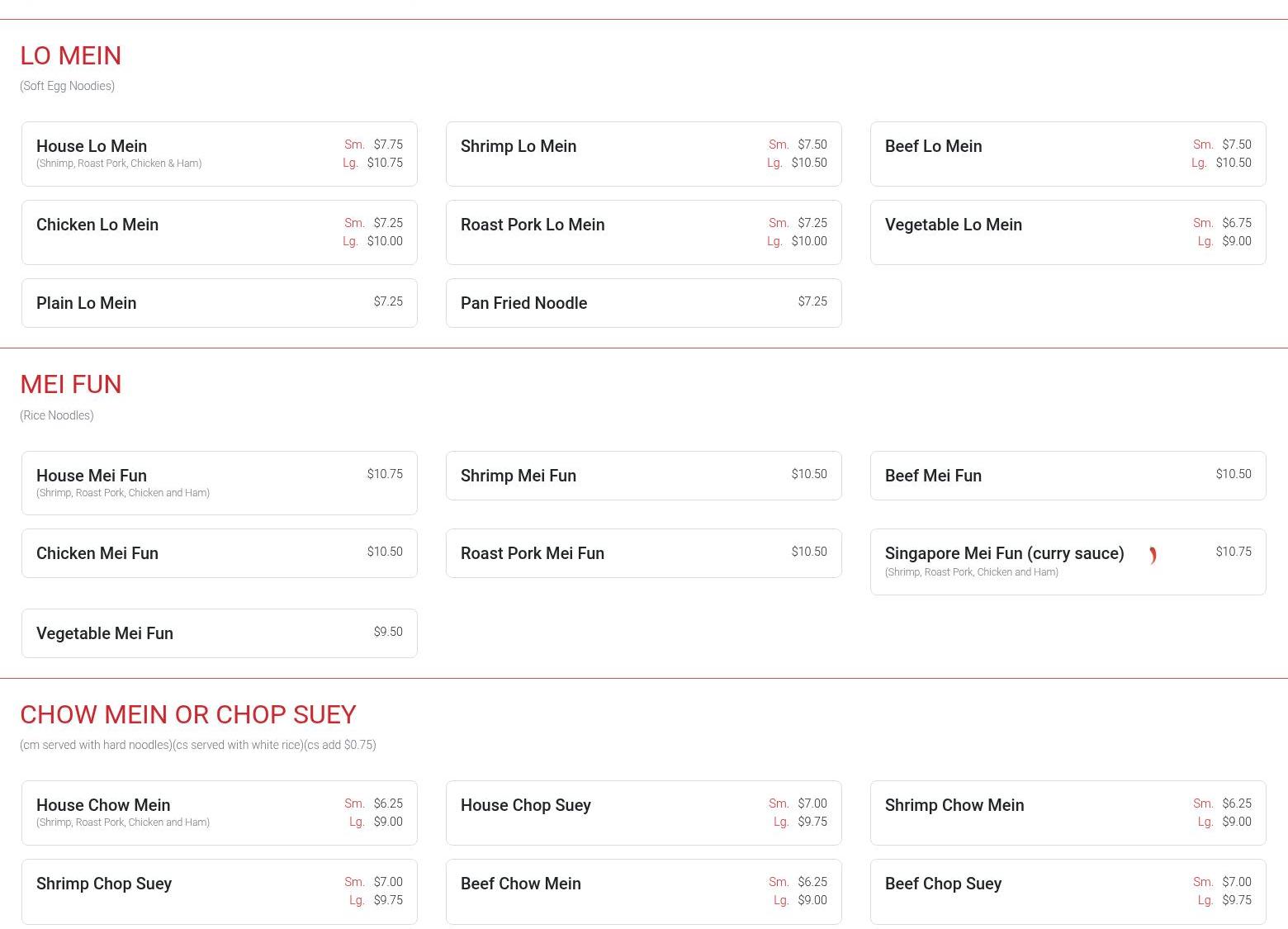Click the "(Soft Egg Noodles)" subtitle

pos(67,86)
